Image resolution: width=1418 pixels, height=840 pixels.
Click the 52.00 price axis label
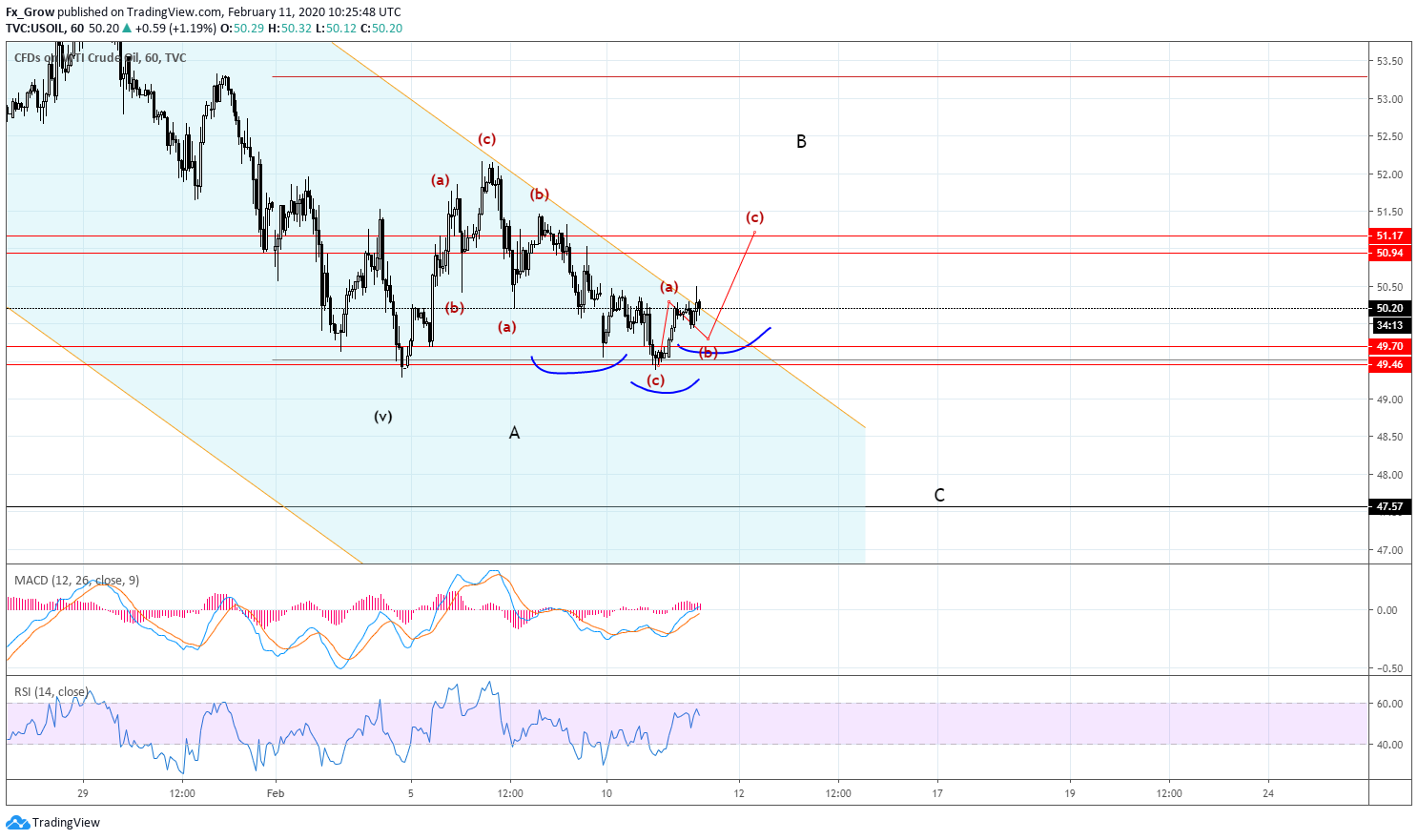click(x=1389, y=174)
